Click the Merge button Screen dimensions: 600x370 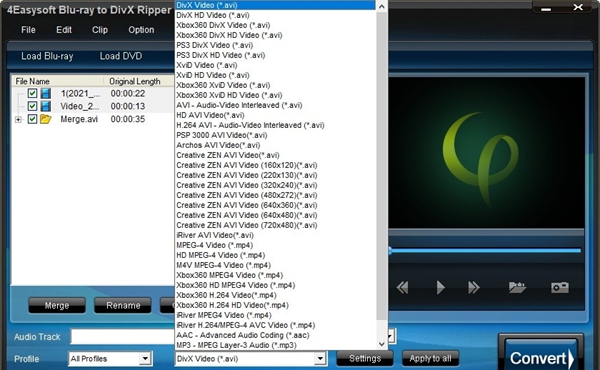[57, 305]
